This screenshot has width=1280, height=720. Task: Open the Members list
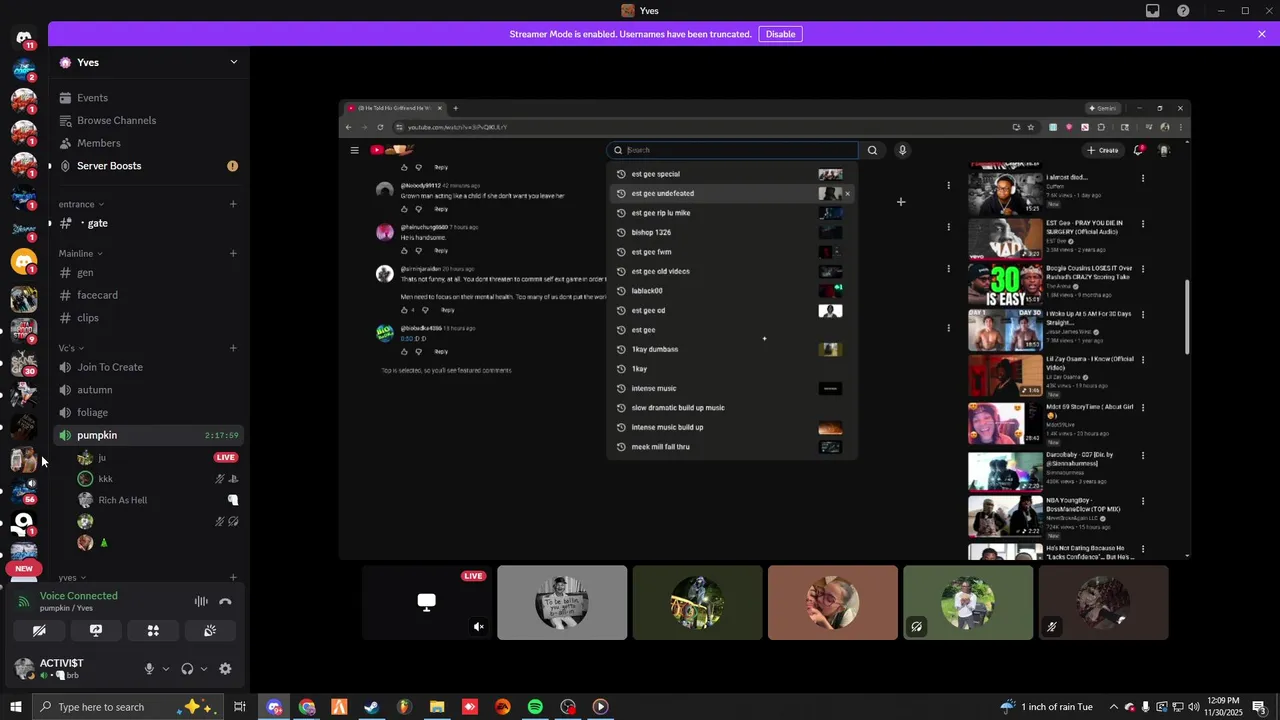coord(148,143)
